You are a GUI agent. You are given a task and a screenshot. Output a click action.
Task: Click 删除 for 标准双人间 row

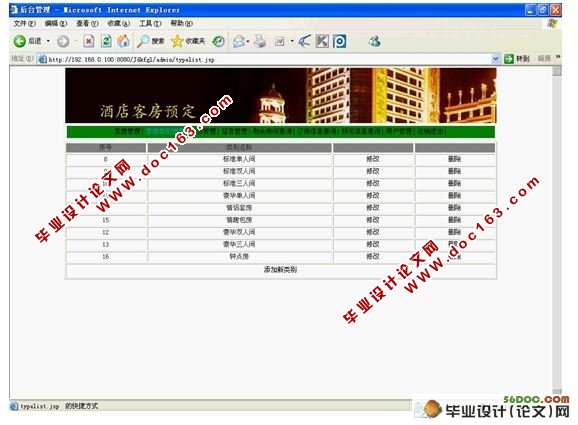pos(455,171)
